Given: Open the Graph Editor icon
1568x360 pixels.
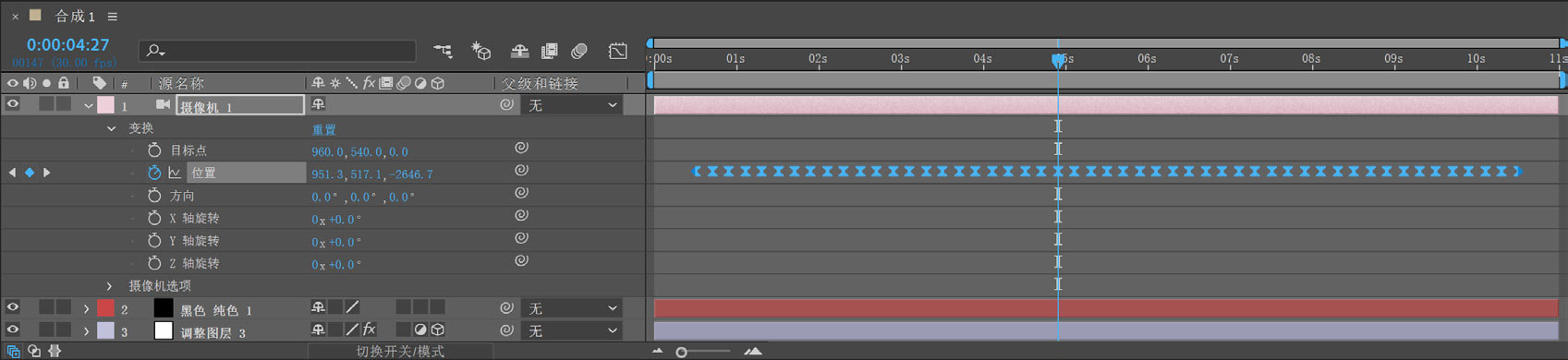Looking at the screenshot, I should click(x=618, y=51).
